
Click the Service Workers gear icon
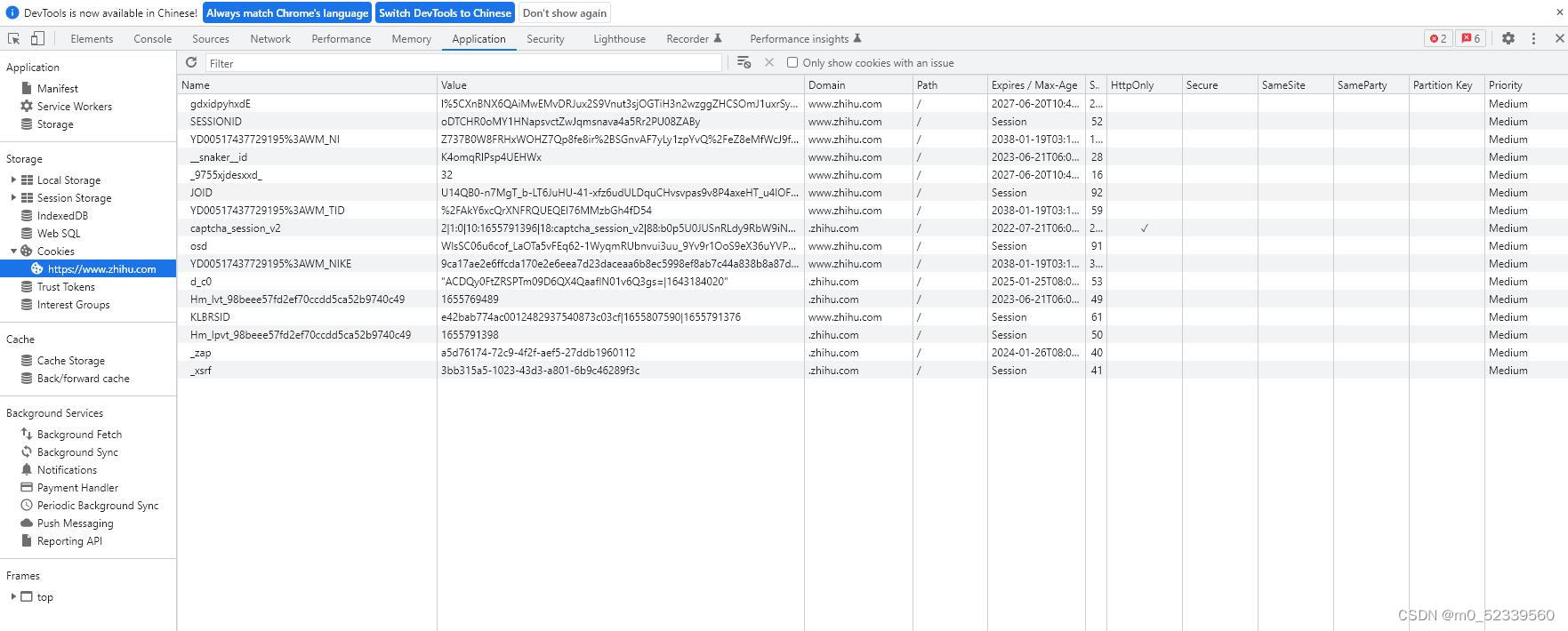pos(27,106)
